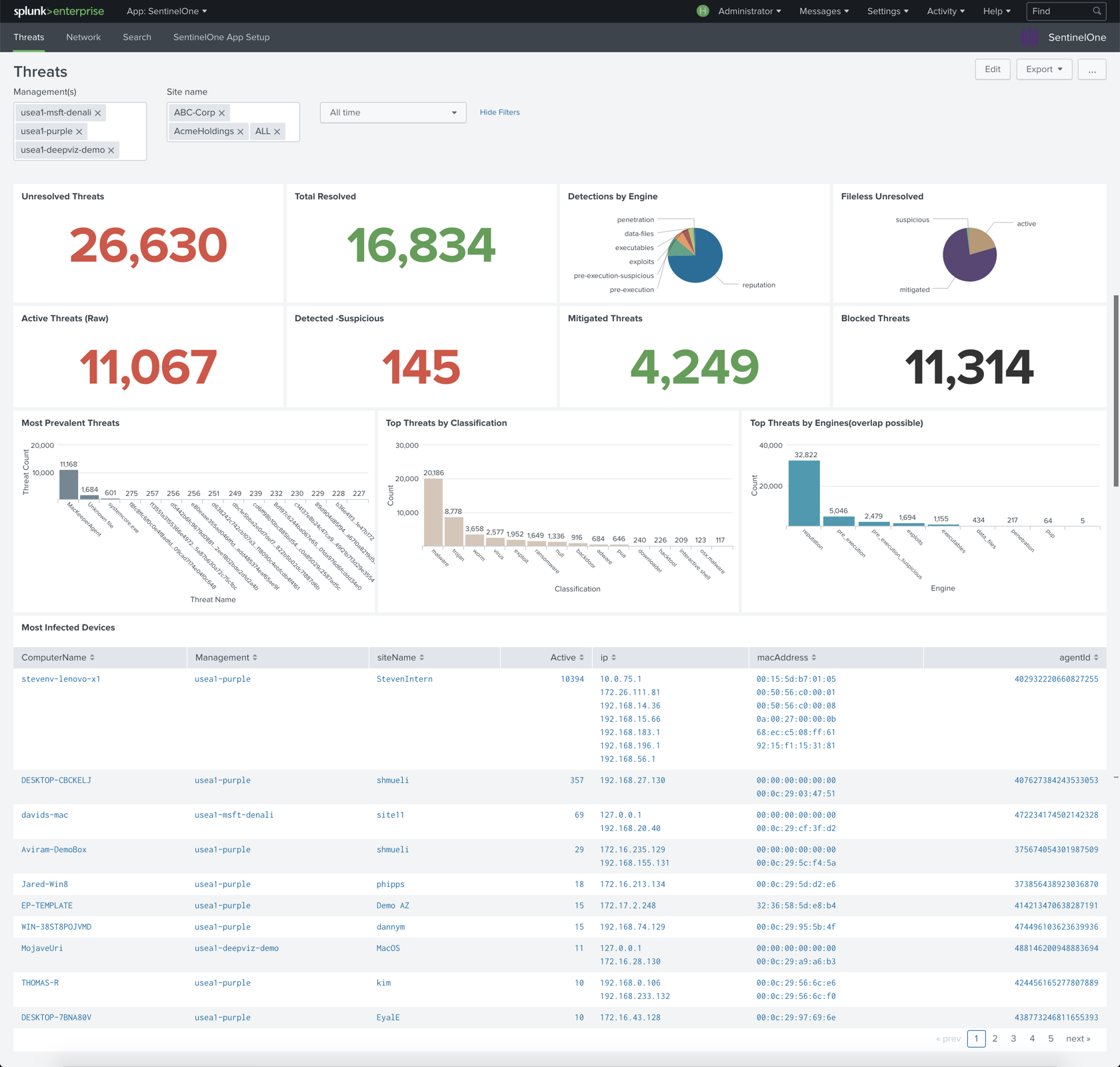Click the StevenIntern site name cell
The image size is (1120, 1067).
tap(405, 679)
